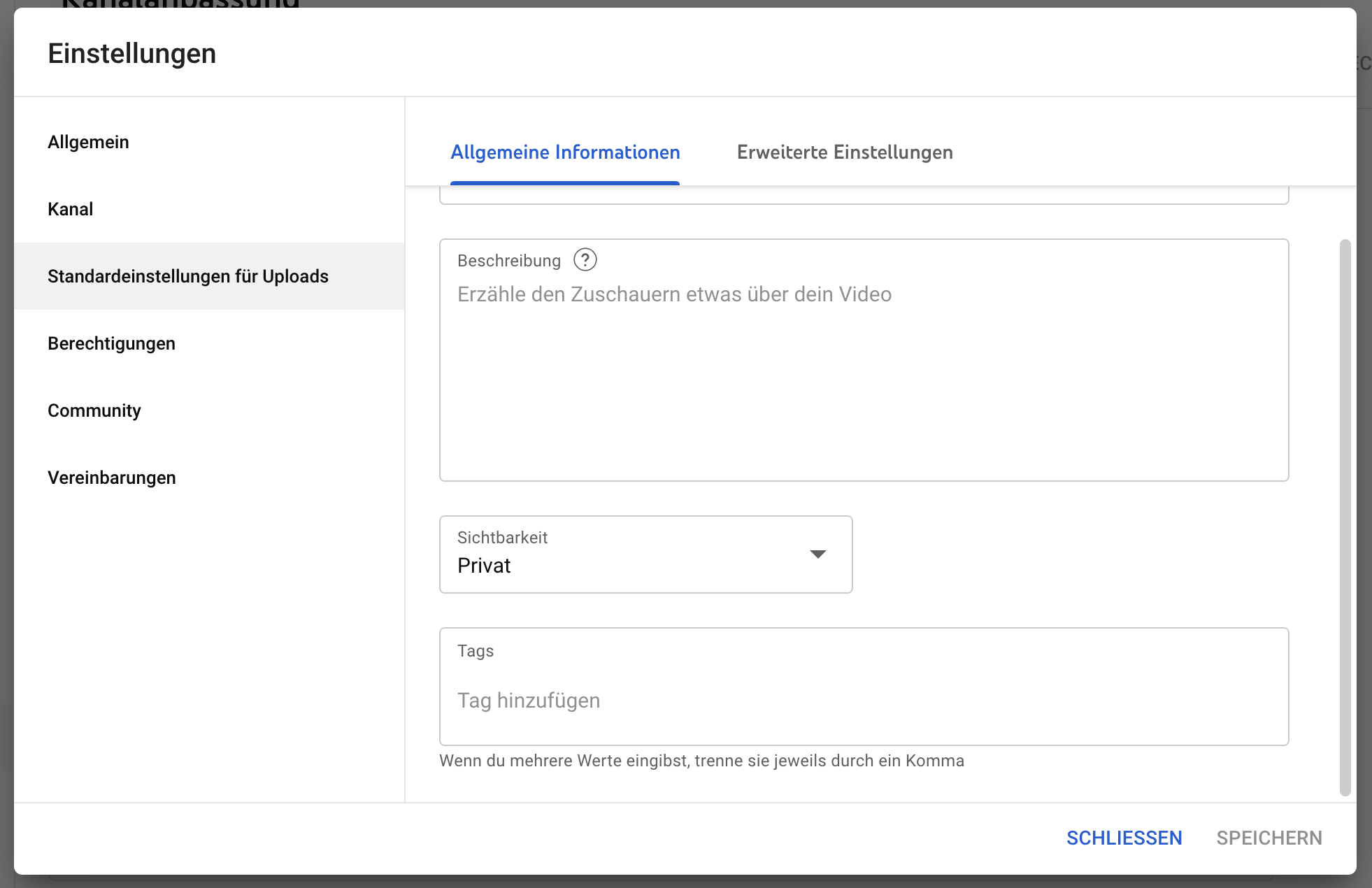The image size is (1372, 888).
Task: Open the Allgemein settings section
Action: point(88,142)
